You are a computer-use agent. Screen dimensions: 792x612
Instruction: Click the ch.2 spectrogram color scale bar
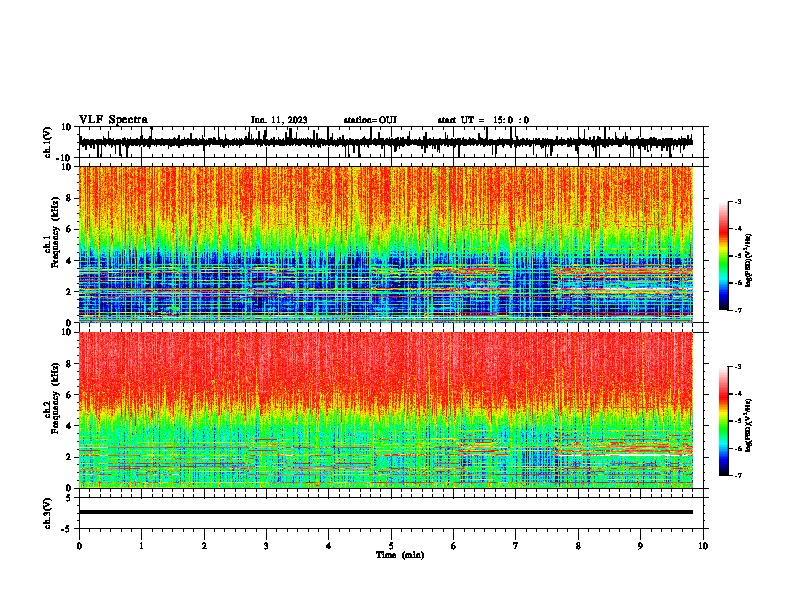pos(724,421)
